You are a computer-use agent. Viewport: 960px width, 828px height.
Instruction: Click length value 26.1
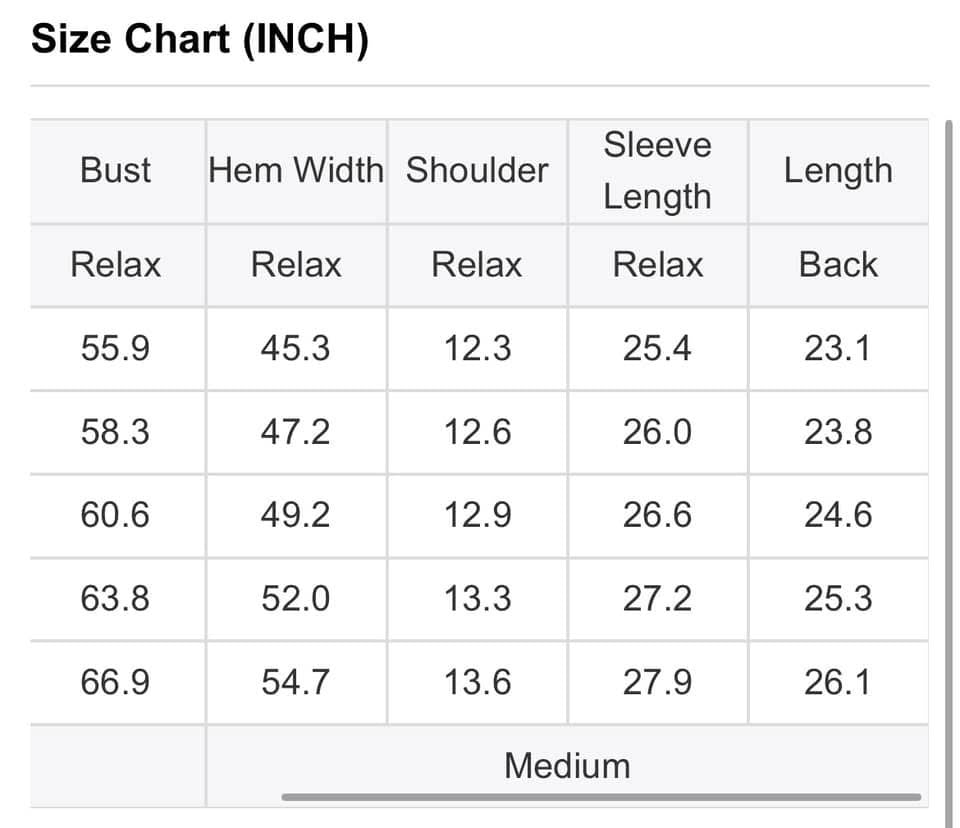838,682
